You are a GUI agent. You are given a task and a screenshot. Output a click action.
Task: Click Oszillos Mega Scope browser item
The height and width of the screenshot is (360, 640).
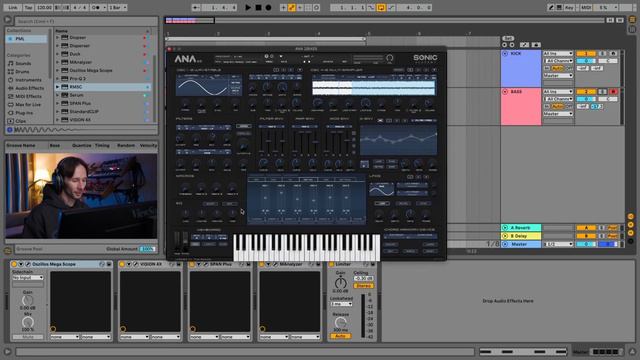coord(91,70)
